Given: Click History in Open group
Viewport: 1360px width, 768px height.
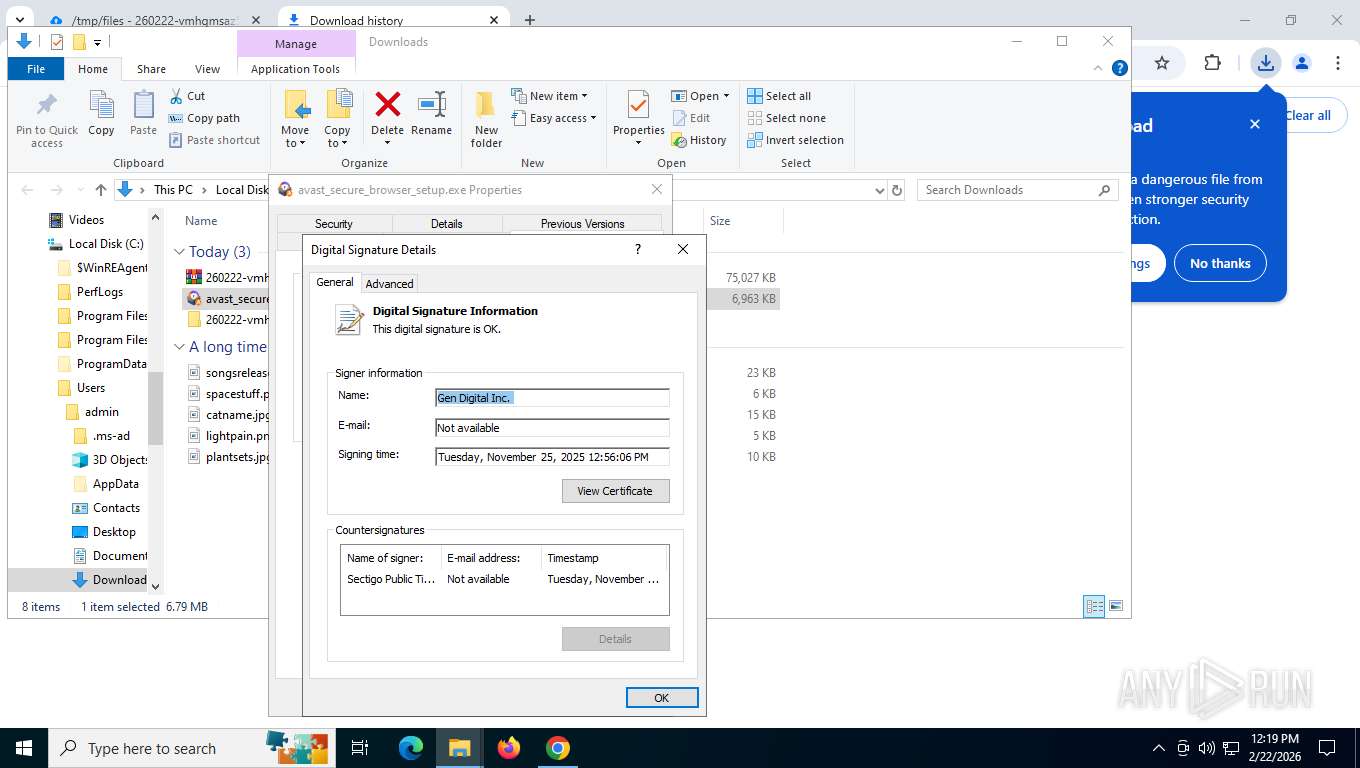Looking at the screenshot, I should coord(699,140).
